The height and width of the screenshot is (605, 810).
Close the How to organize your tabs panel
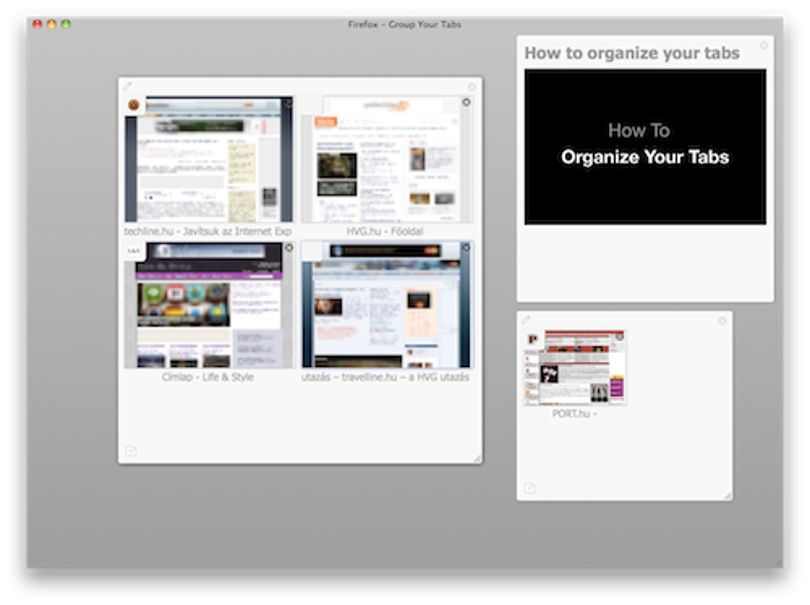pos(764,45)
